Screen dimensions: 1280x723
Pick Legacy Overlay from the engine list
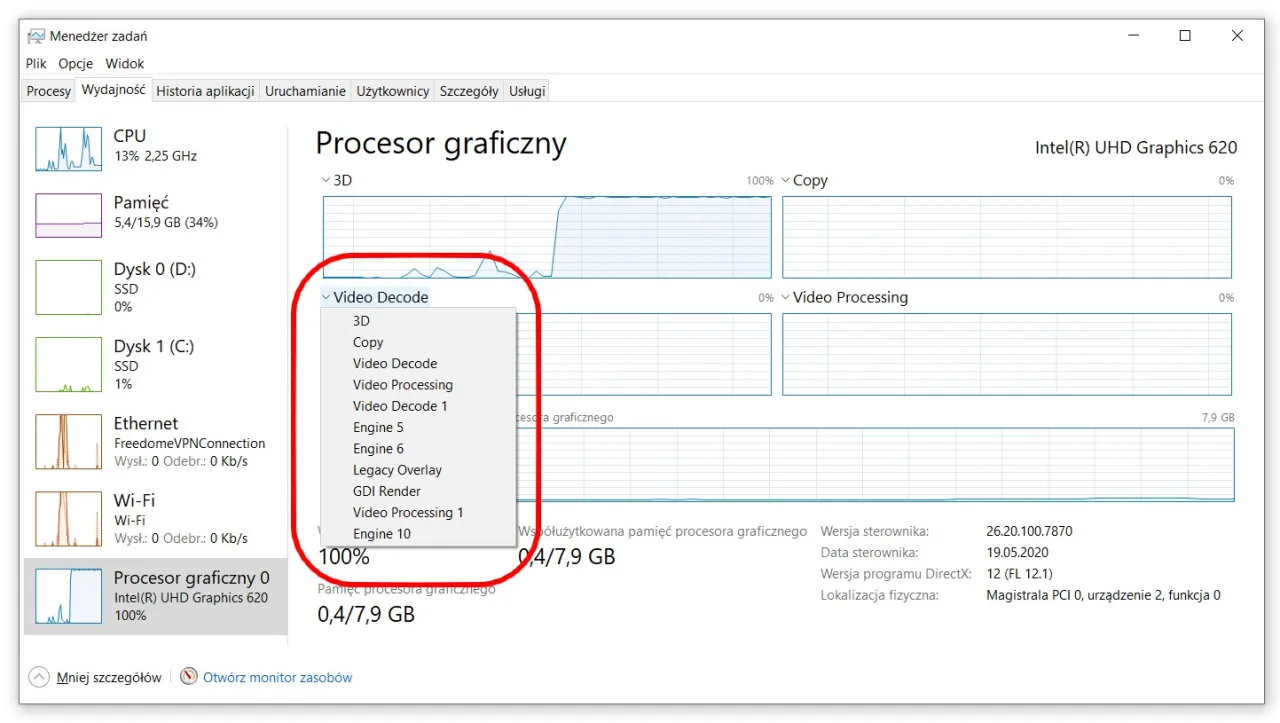[397, 469]
